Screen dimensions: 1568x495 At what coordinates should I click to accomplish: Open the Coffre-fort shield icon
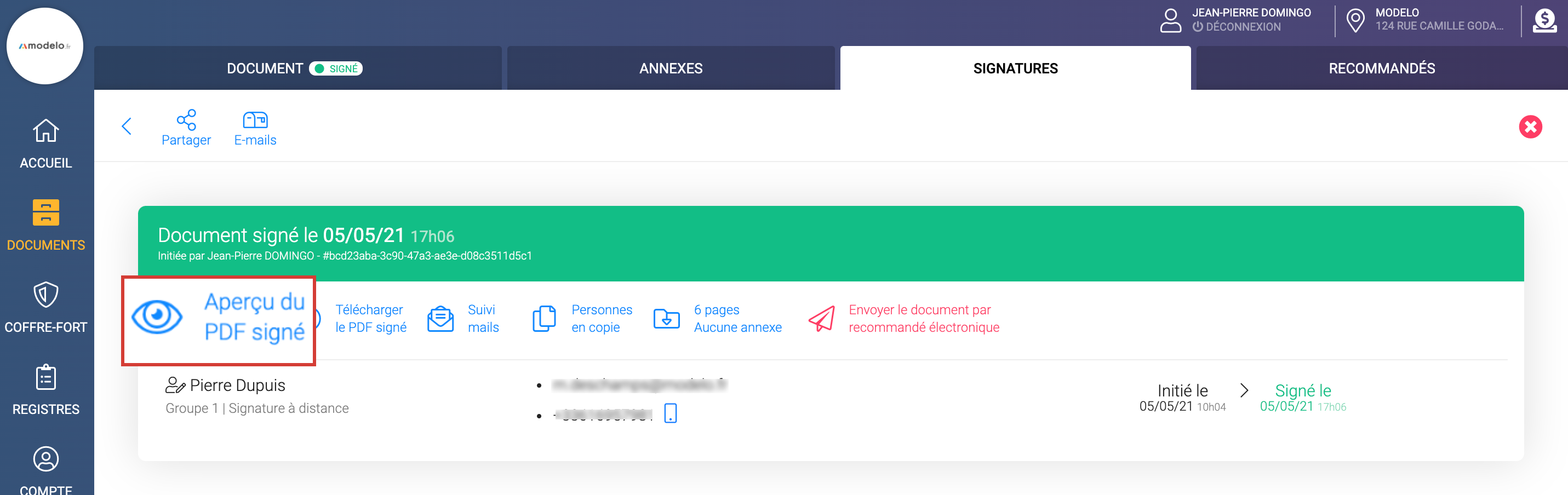pyautogui.click(x=45, y=296)
